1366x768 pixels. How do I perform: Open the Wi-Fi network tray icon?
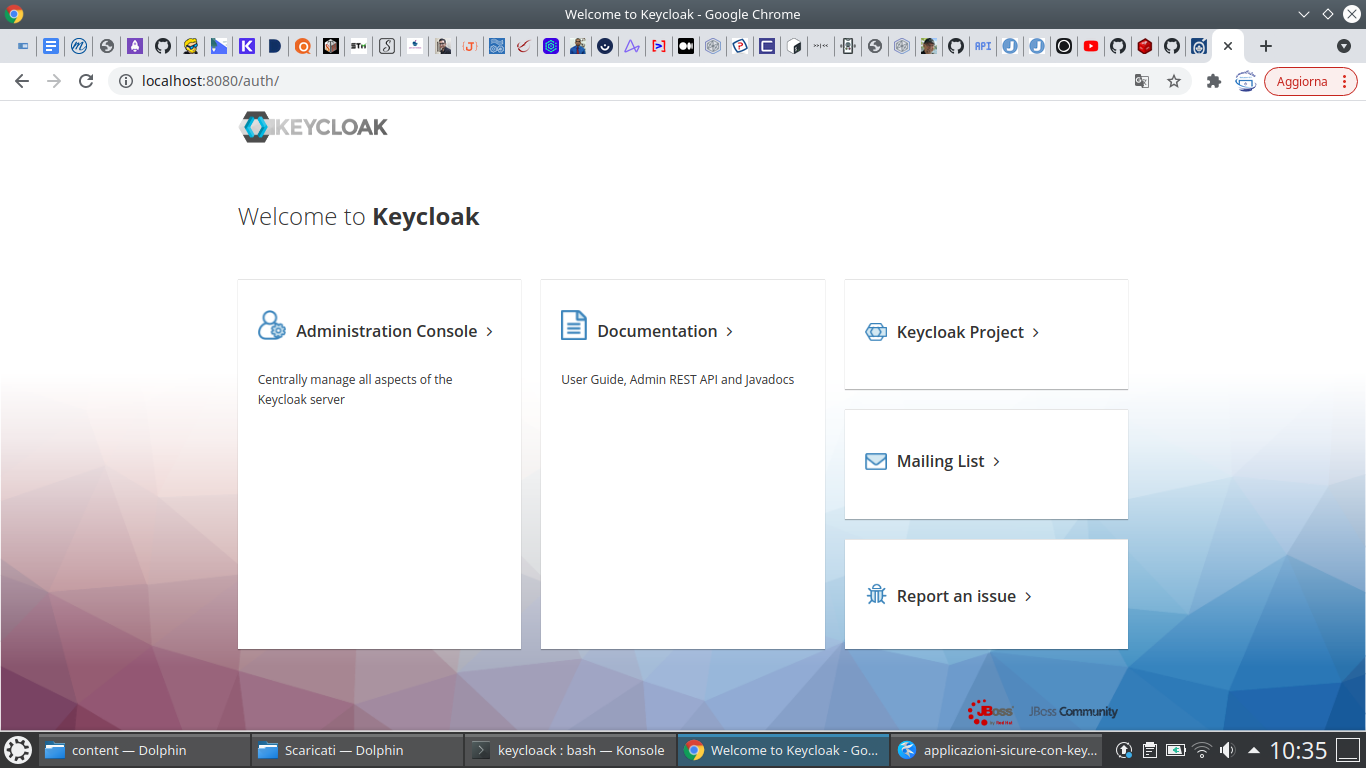coord(1202,750)
